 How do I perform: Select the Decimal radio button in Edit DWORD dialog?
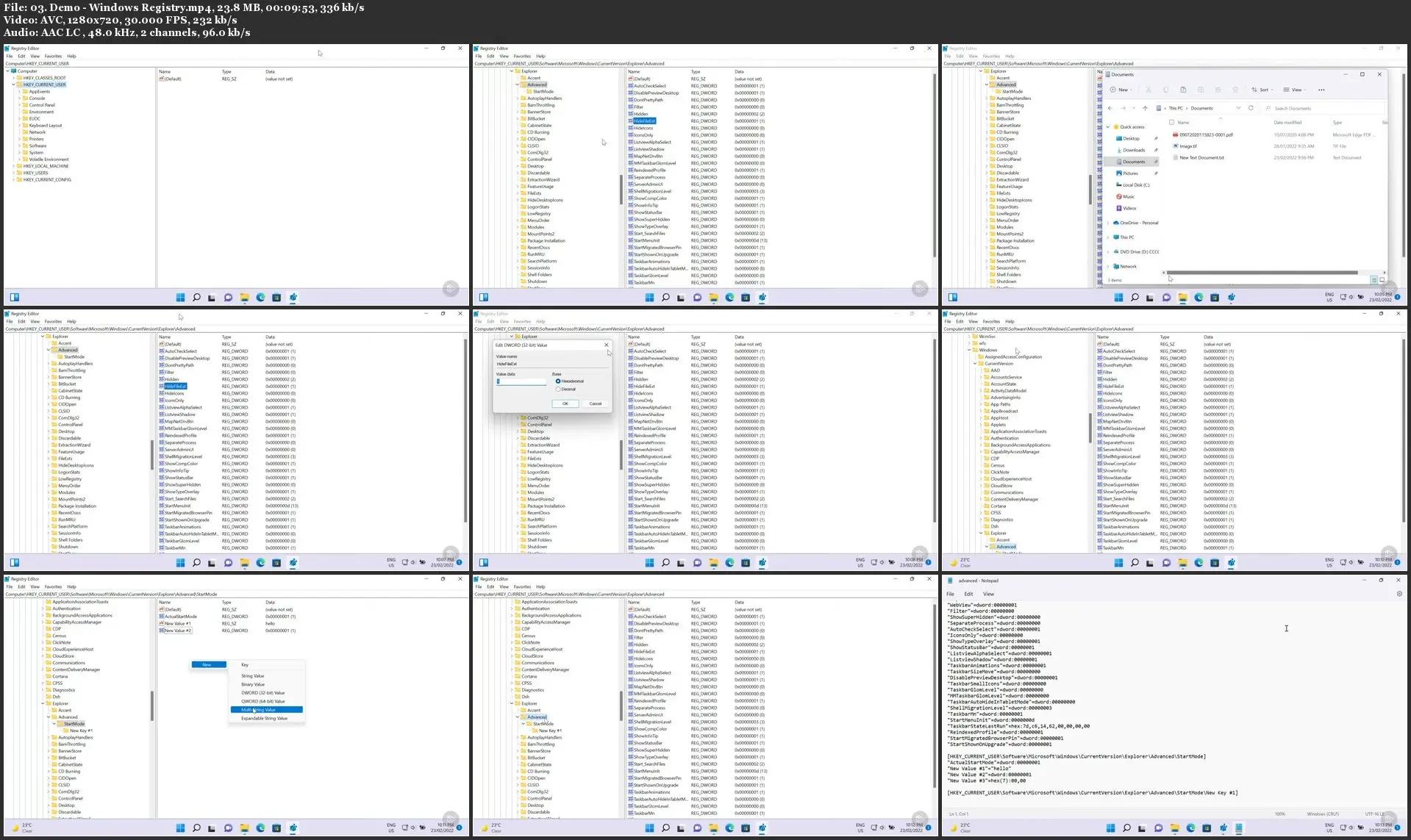coord(557,391)
